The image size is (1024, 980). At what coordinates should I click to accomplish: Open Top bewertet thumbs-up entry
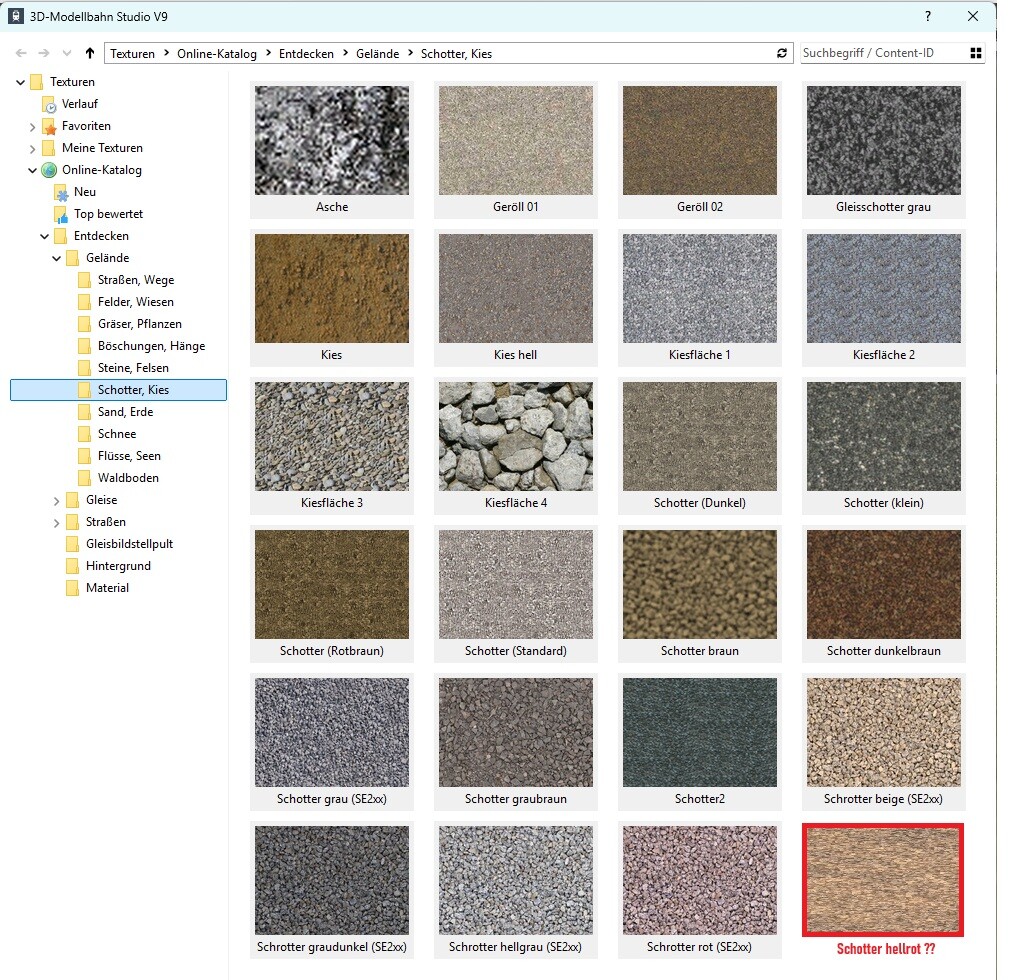(x=61, y=214)
